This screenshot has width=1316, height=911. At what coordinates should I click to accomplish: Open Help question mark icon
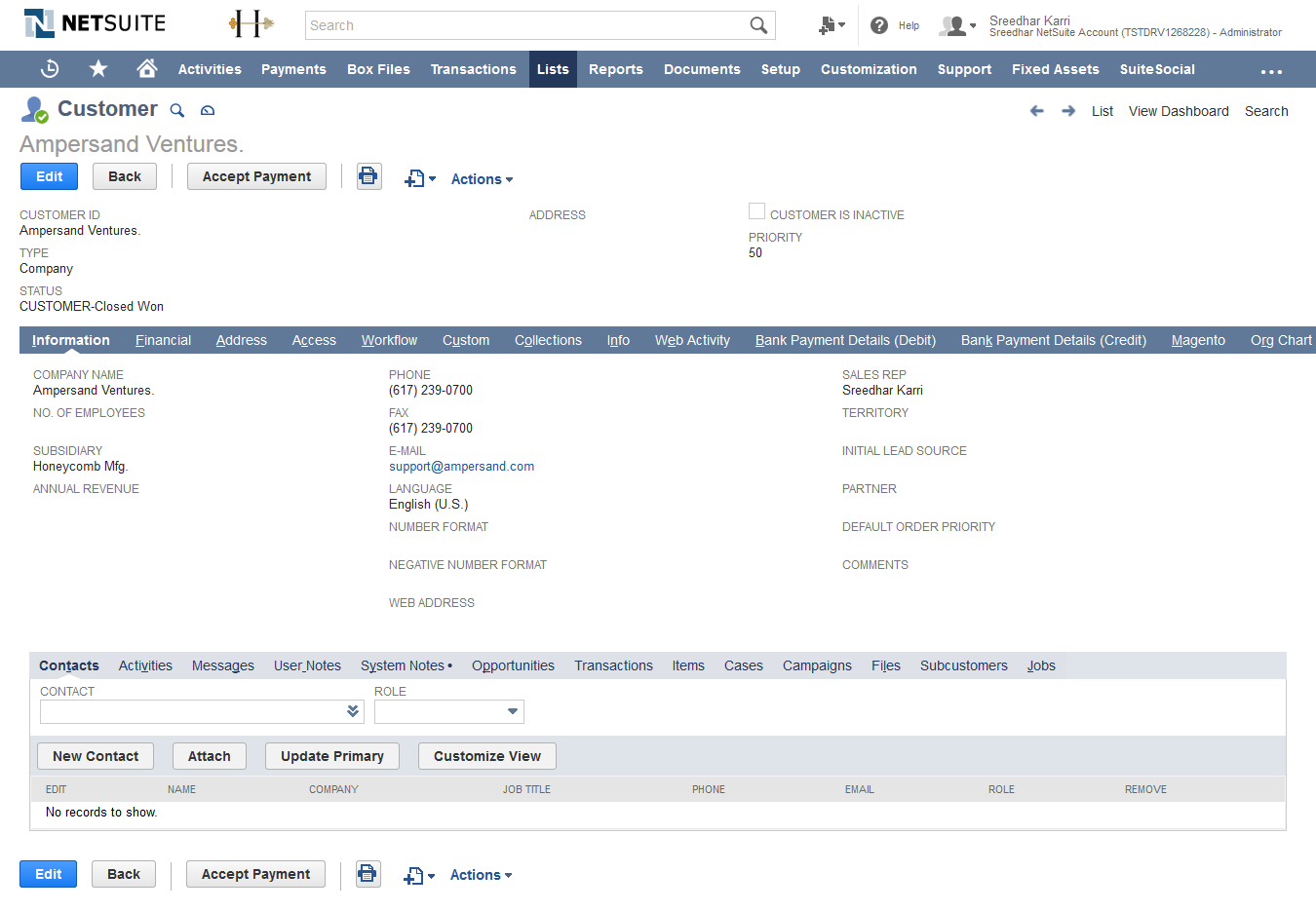(x=879, y=25)
